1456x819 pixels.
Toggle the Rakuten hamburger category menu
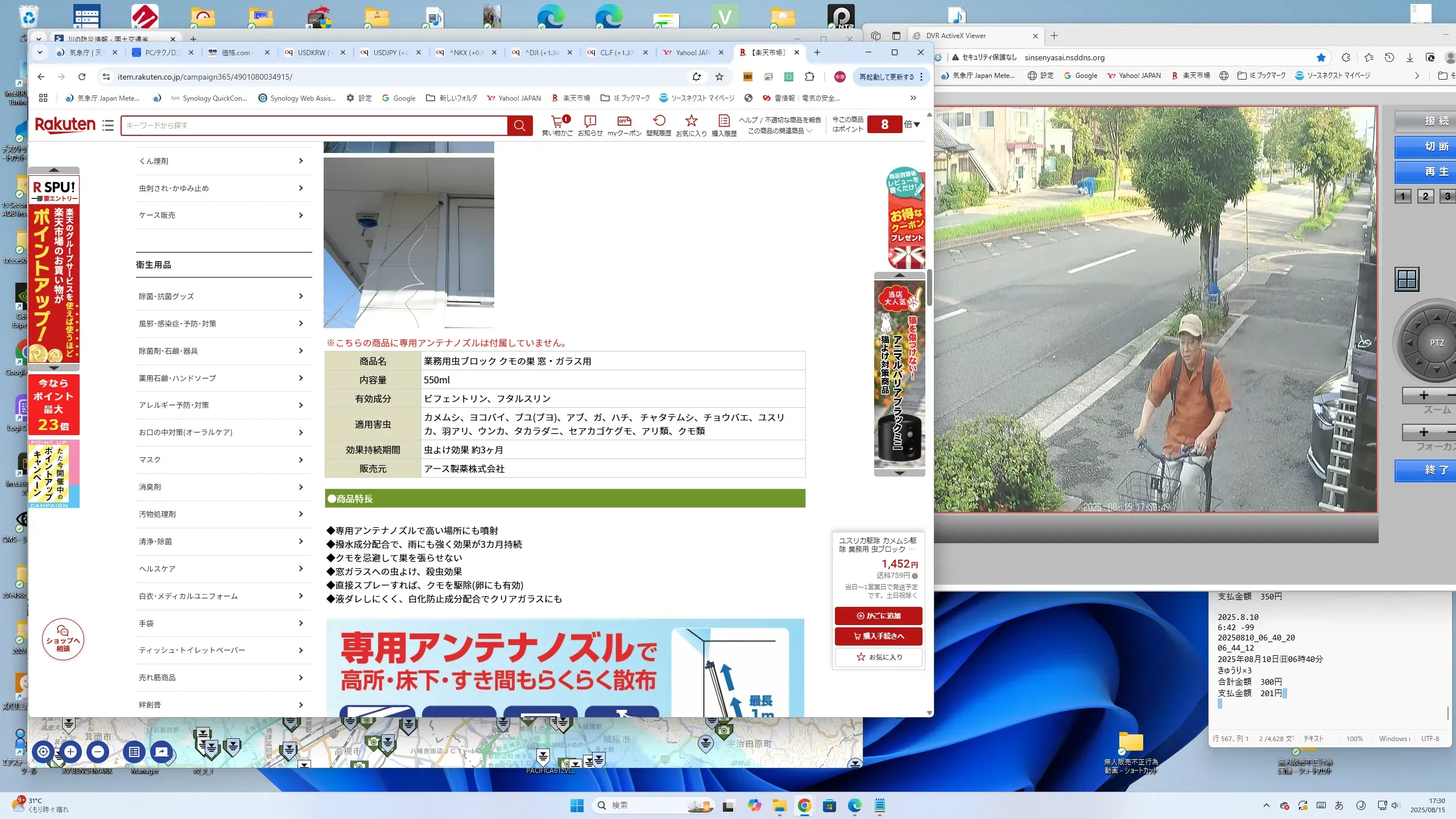[x=108, y=125]
